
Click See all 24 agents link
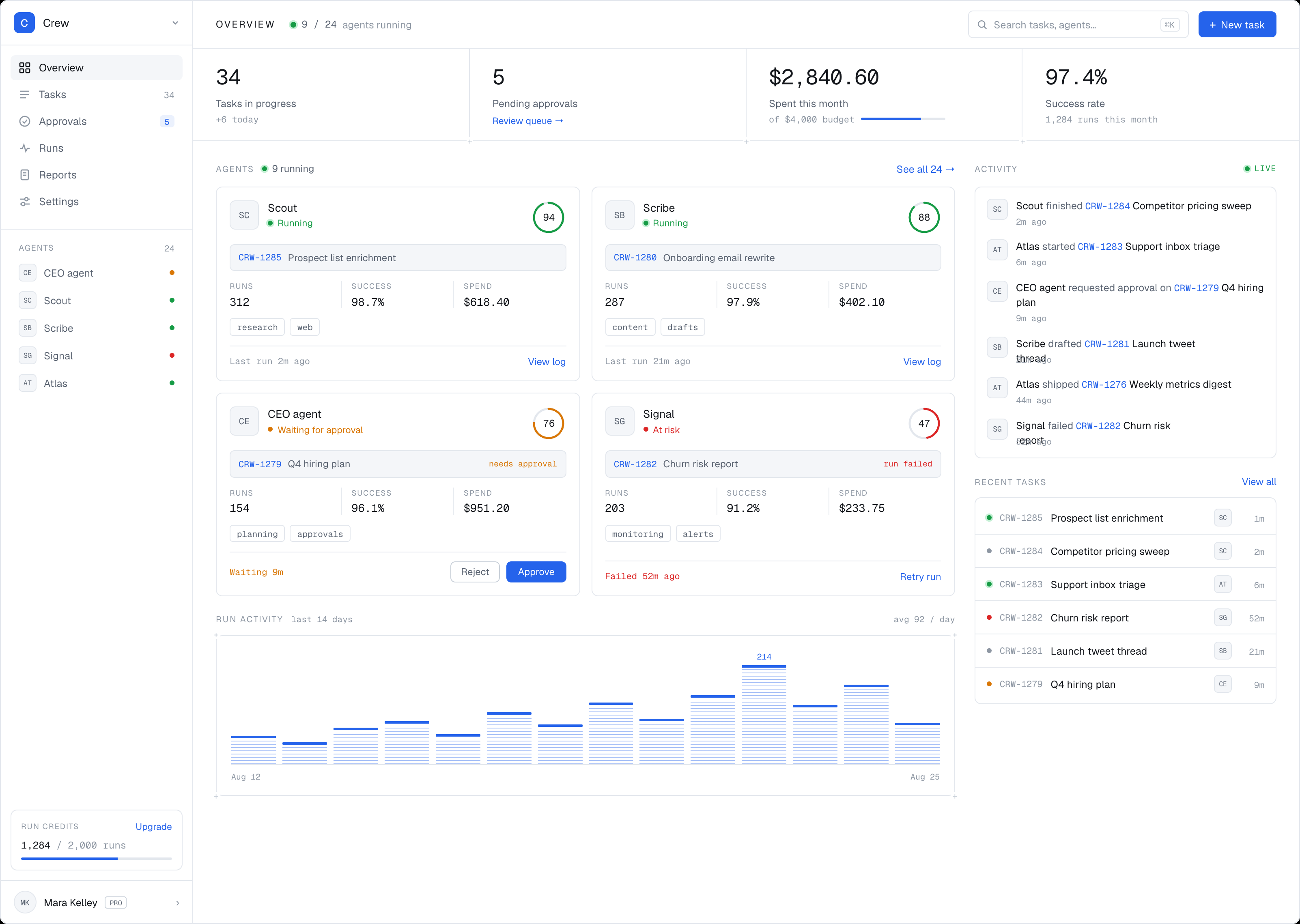[x=925, y=169]
